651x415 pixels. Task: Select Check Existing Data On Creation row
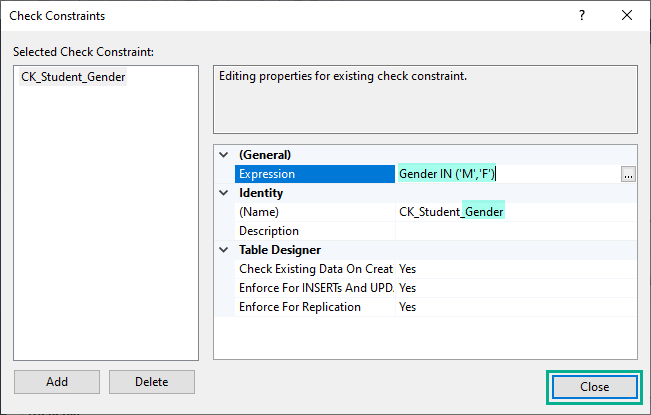pos(315,269)
